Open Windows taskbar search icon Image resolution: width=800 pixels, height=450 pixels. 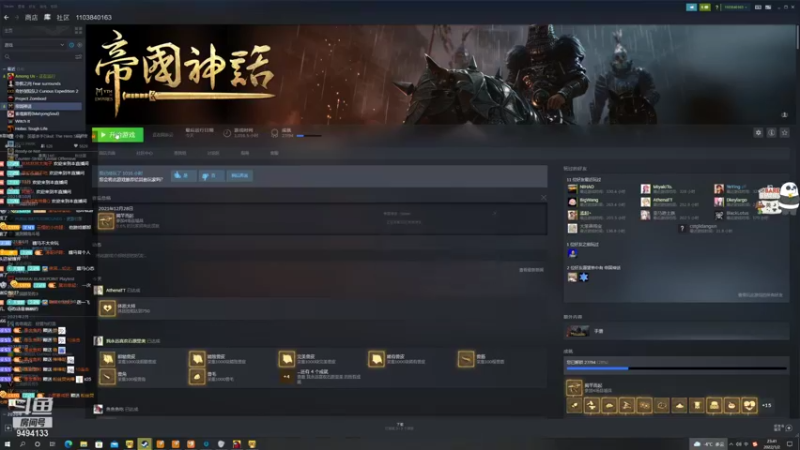point(22,444)
